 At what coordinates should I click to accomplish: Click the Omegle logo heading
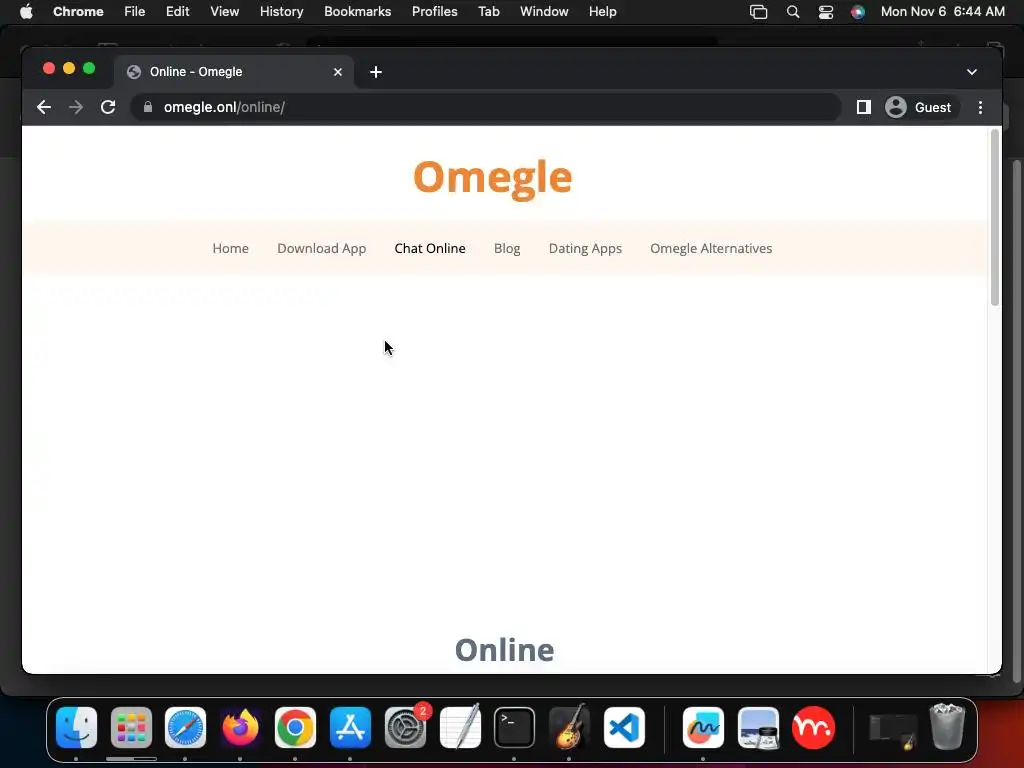492,177
